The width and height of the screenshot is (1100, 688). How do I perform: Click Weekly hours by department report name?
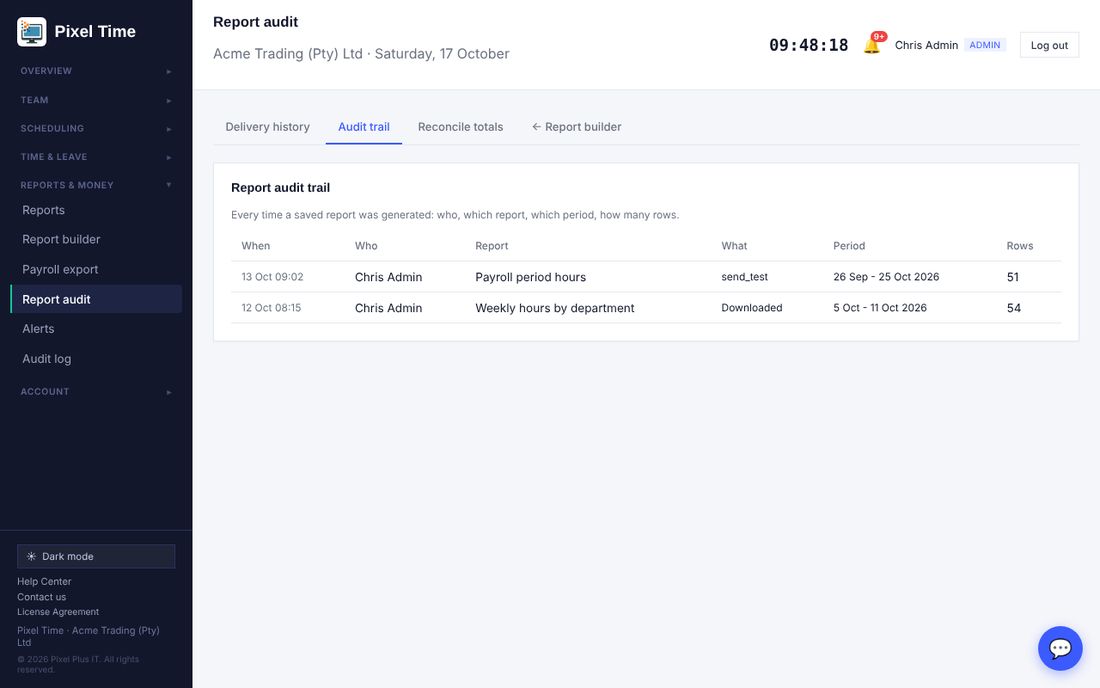click(x=554, y=308)
